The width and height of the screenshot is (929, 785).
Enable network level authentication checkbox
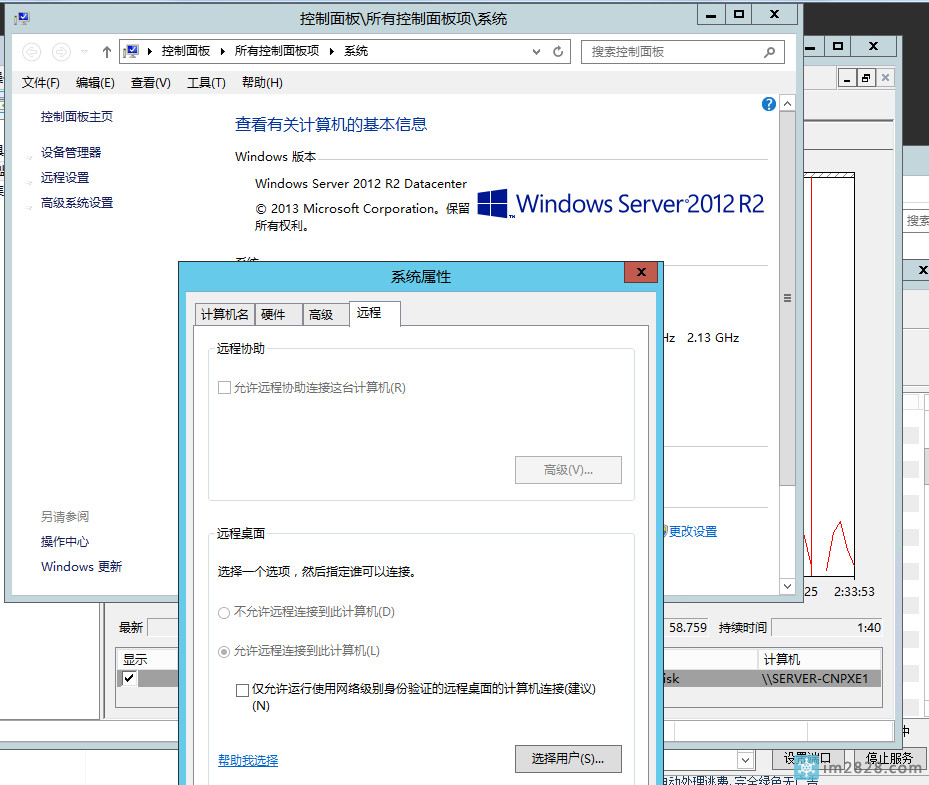[242, 690]
